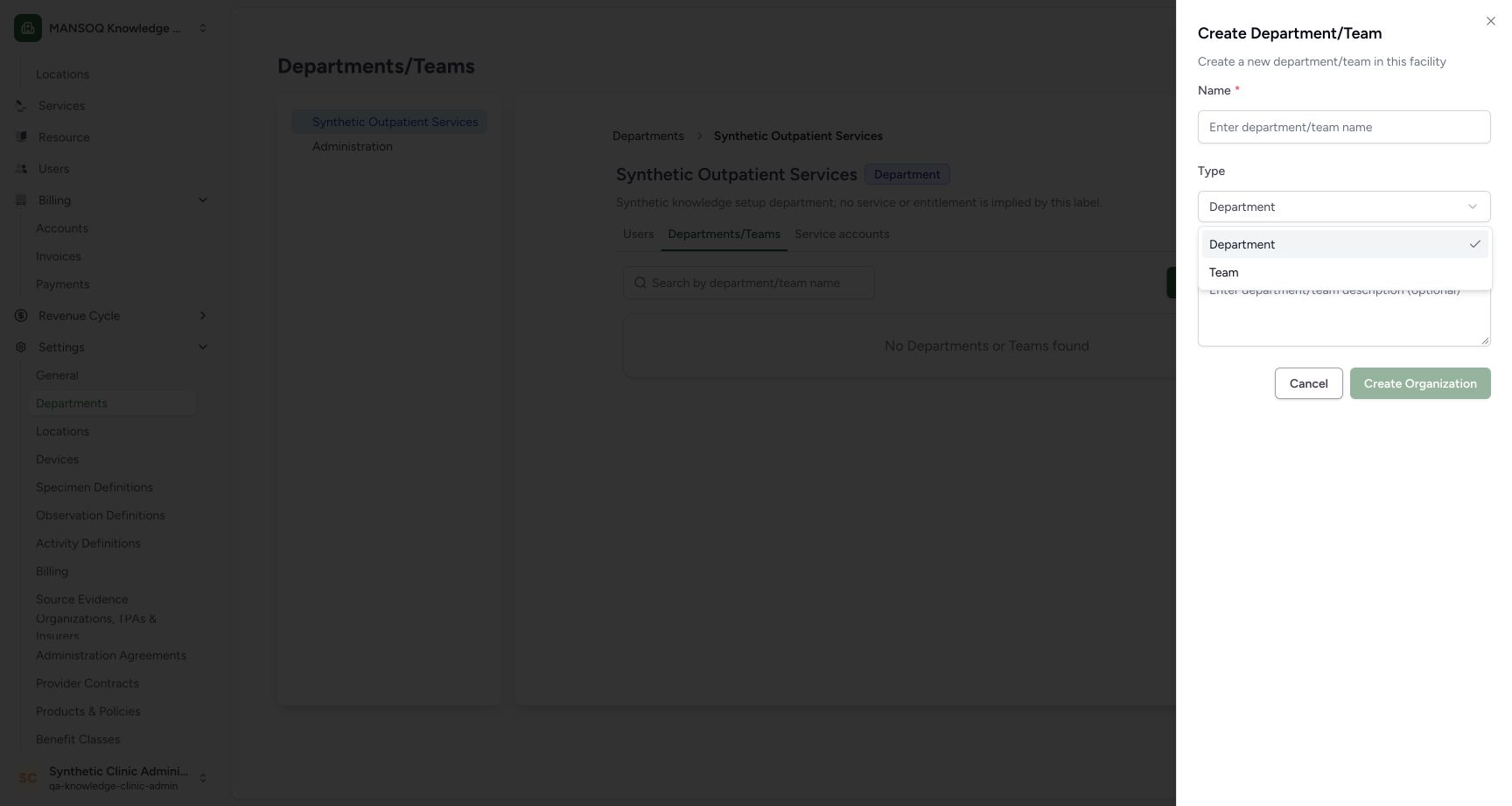Close the Create Department/Team panel
This screenshot has height=806, width=1512.
[x=1491, y=21]
